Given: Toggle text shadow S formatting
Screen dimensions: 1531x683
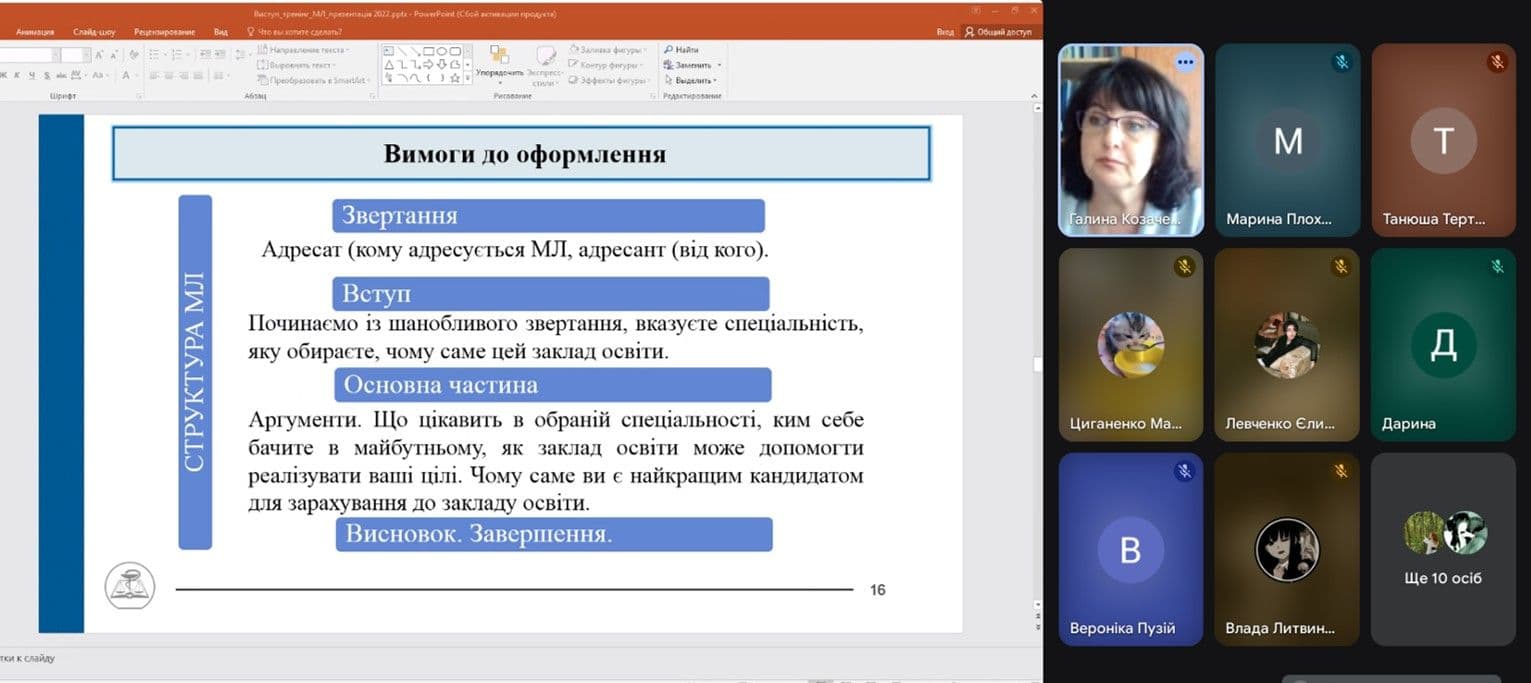Looking at the screenshot, I should click(x=47, y=75).
